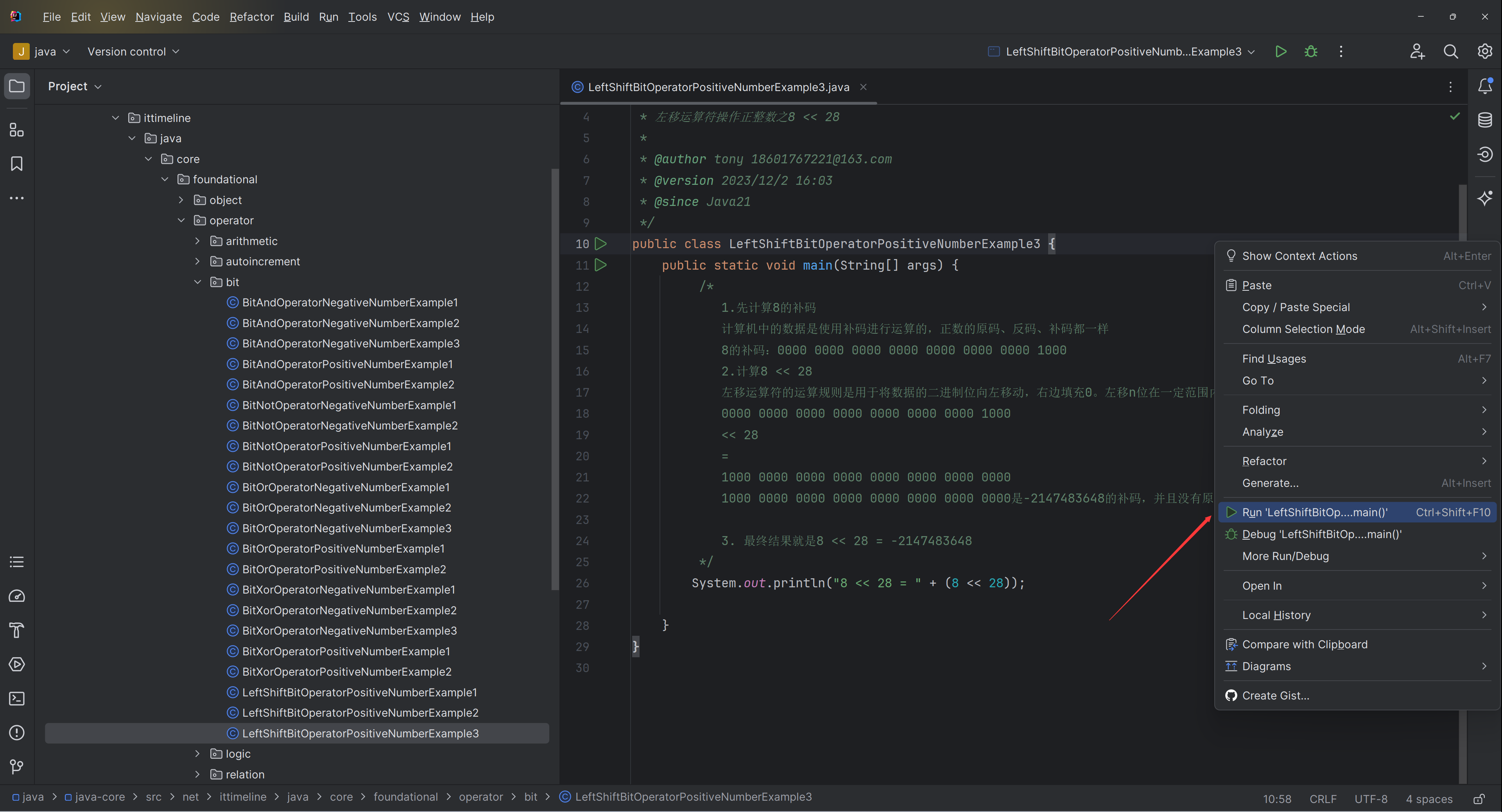Open the Notifications bell icon

1484,86
